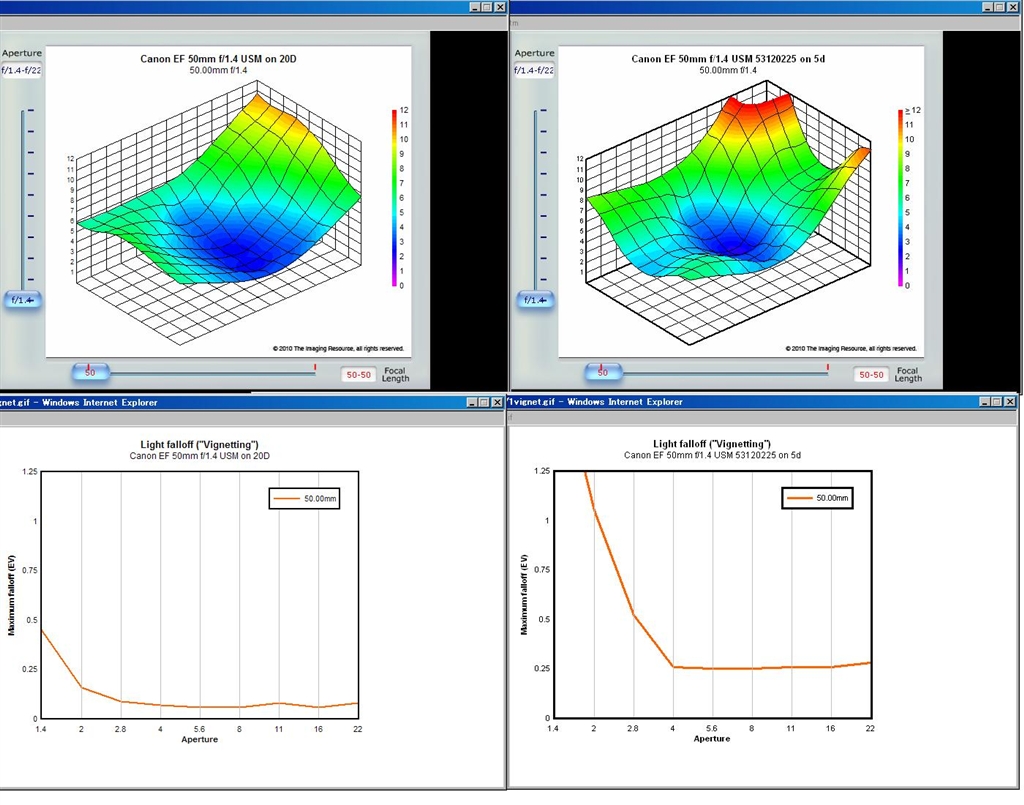Minimize the 20D surface chart window
This screenshot has width=1024, height=805.
pos(475,7)
